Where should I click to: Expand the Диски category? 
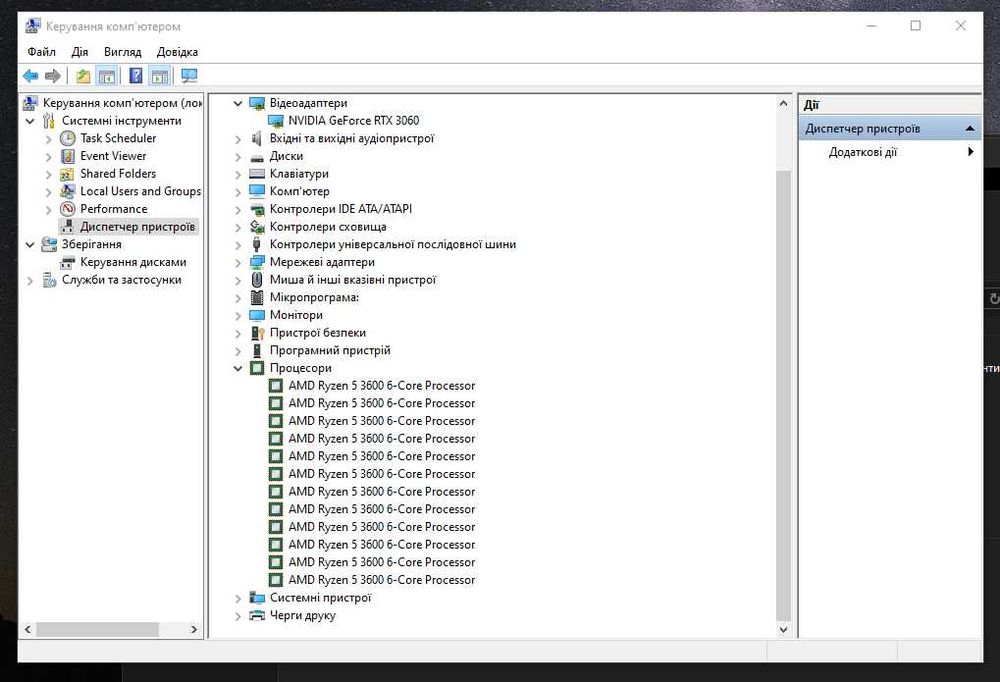tap(238, 156)
